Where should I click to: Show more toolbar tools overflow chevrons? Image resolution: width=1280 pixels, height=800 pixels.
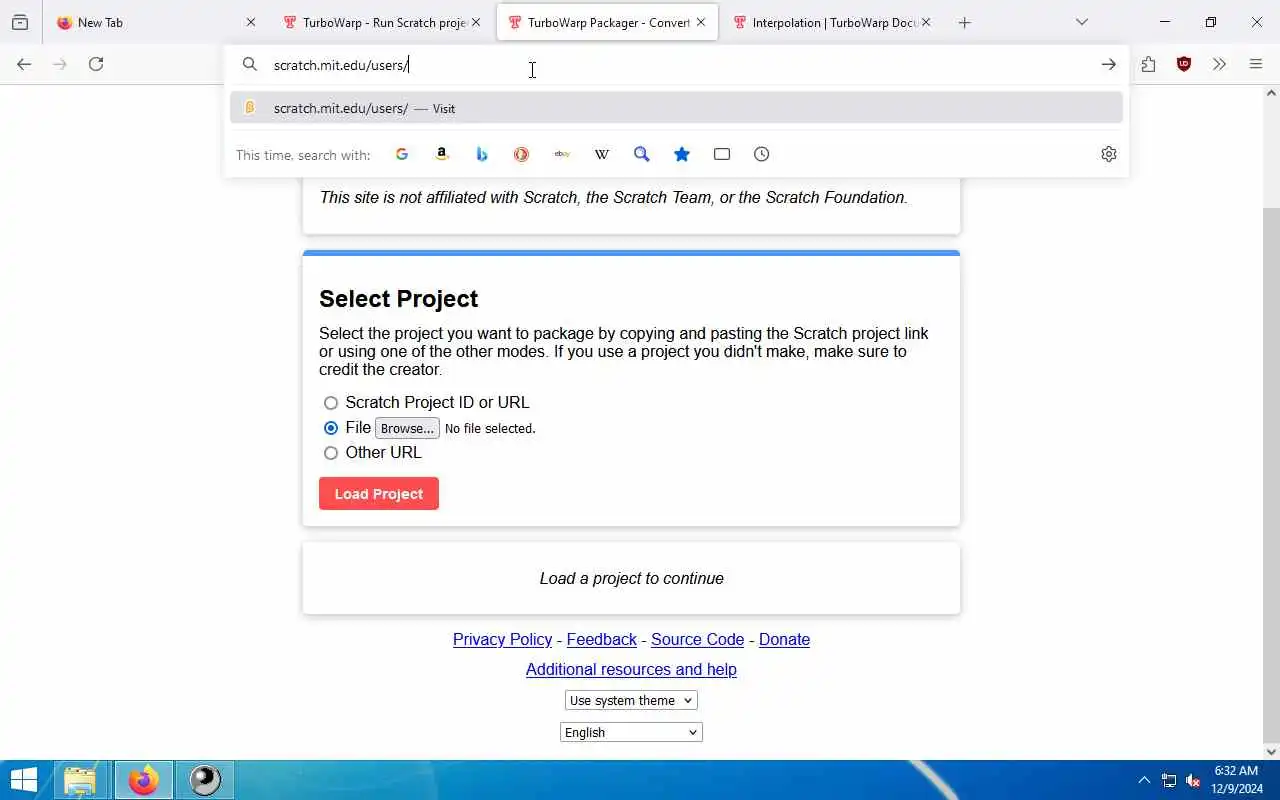pos(1219,64)
